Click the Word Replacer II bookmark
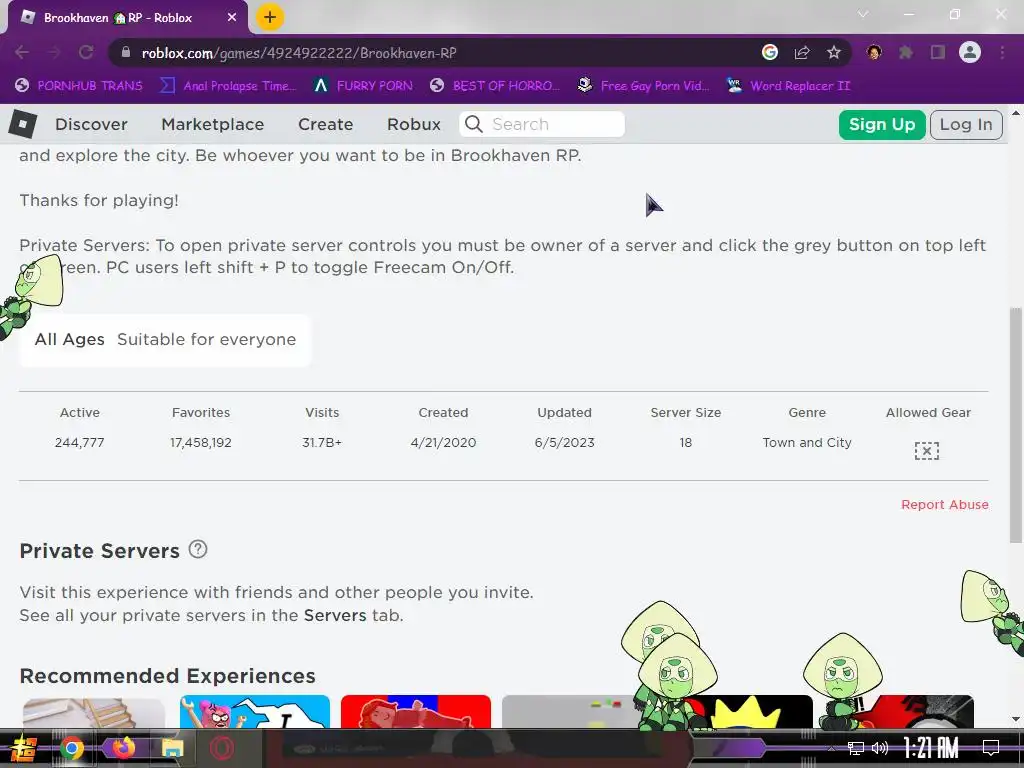 point(789,86)
